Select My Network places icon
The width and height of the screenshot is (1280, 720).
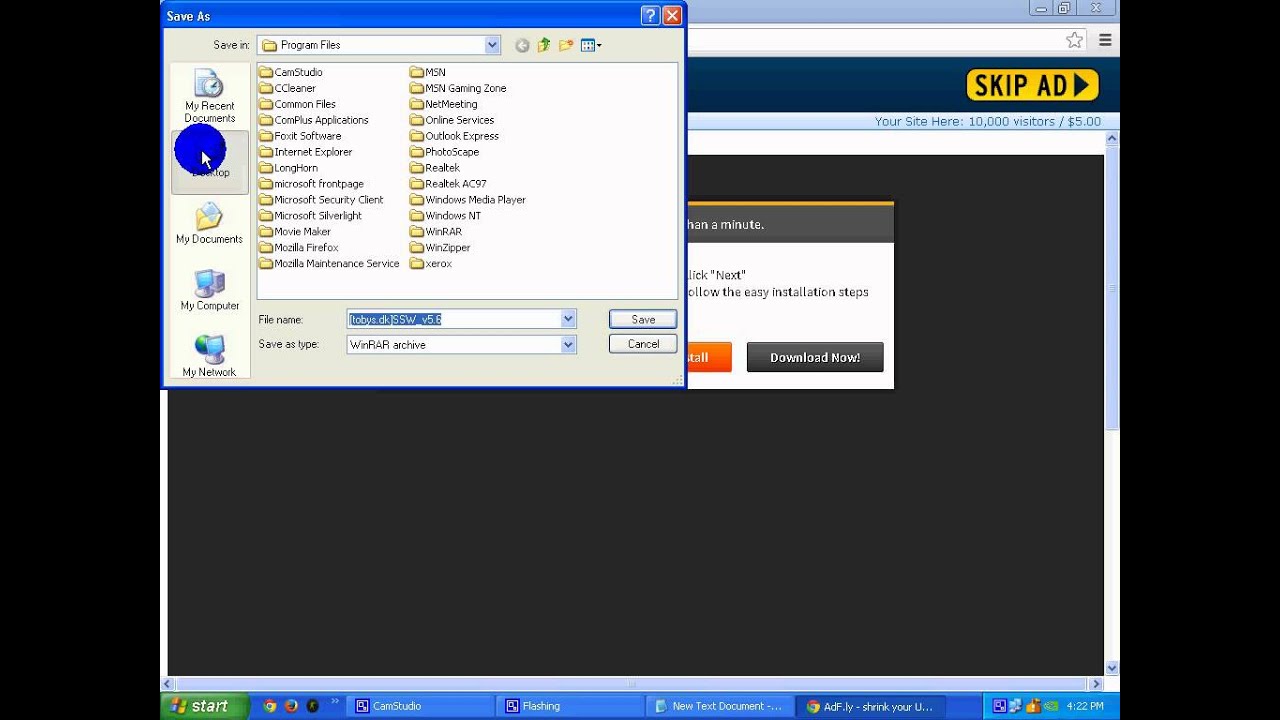tap(209, 357)
